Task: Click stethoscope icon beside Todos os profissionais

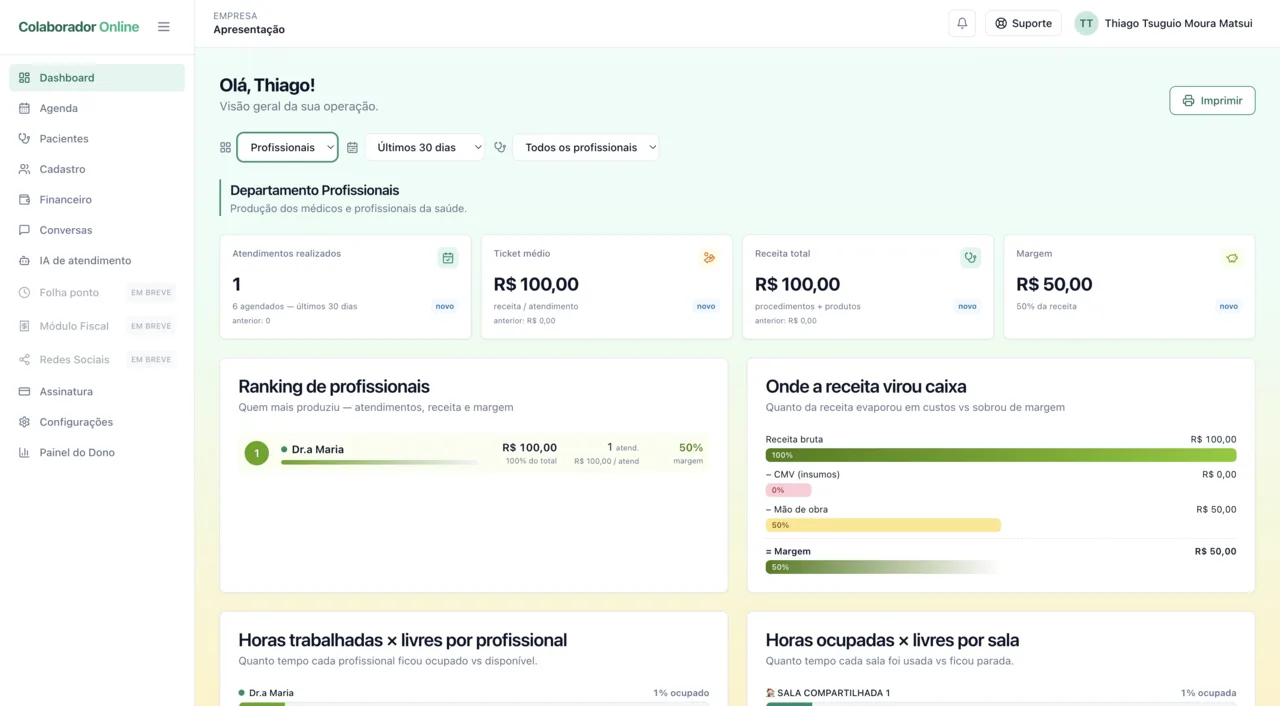Action: (x=500, y=147)
